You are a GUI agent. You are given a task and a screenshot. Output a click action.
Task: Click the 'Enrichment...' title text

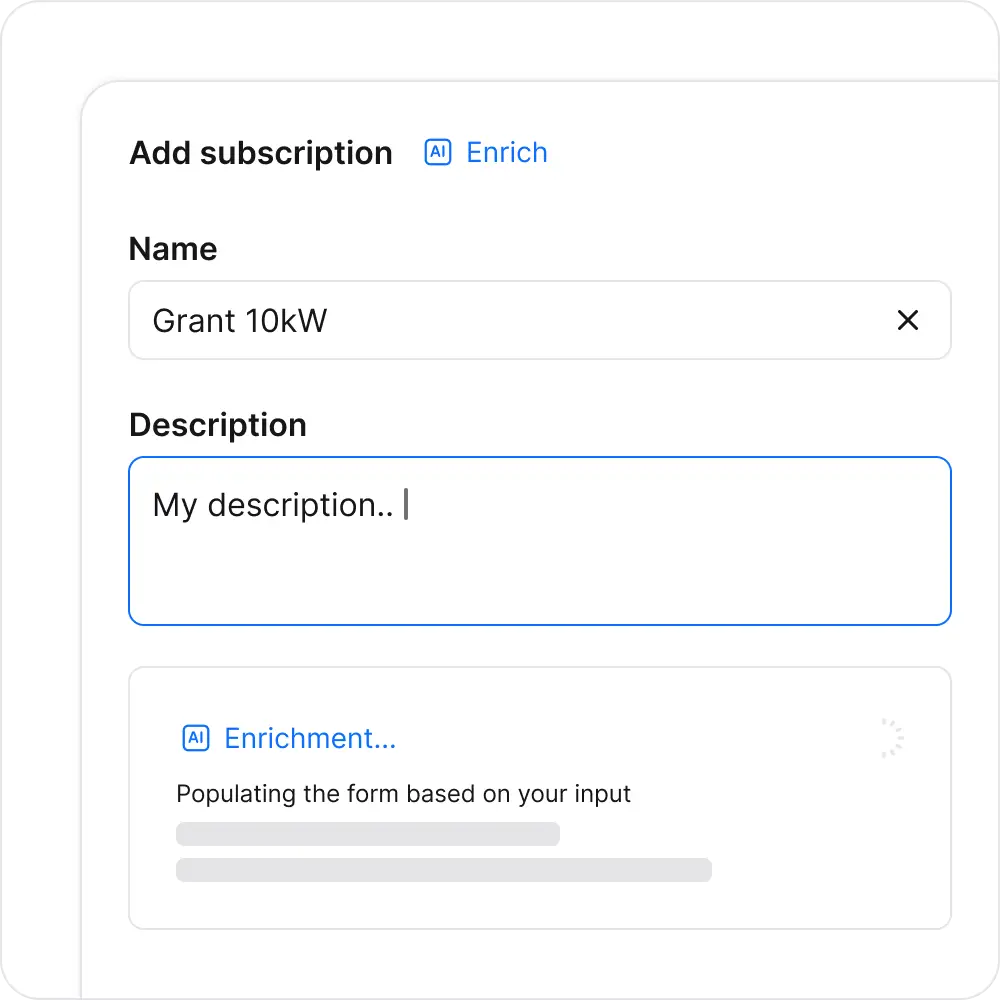tap(310, 738)
